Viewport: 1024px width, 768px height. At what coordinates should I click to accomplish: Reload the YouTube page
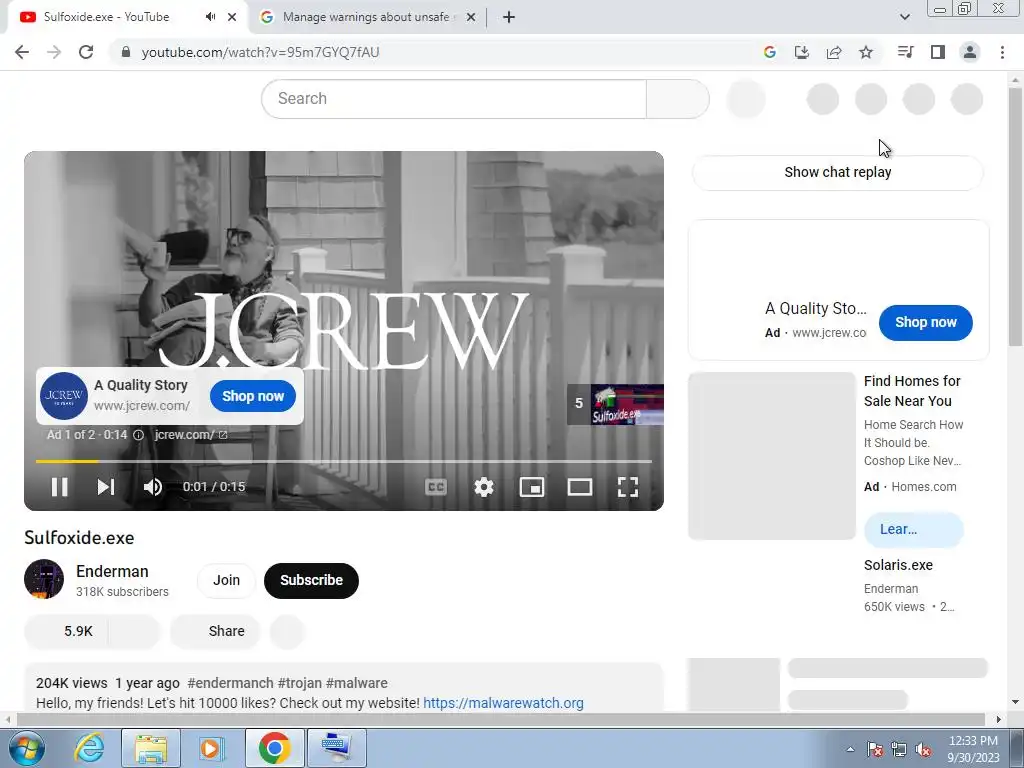pyautogui.click(x=86, y=52)
